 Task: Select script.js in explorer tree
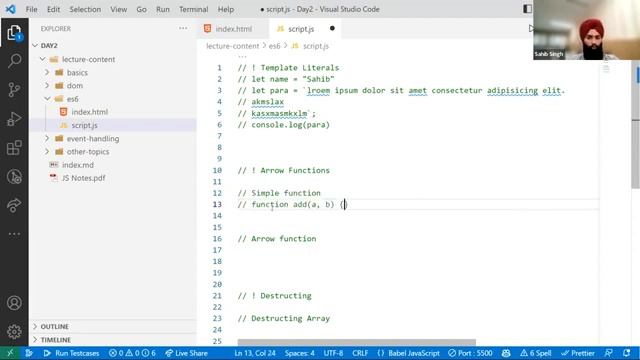click(84, 125)
